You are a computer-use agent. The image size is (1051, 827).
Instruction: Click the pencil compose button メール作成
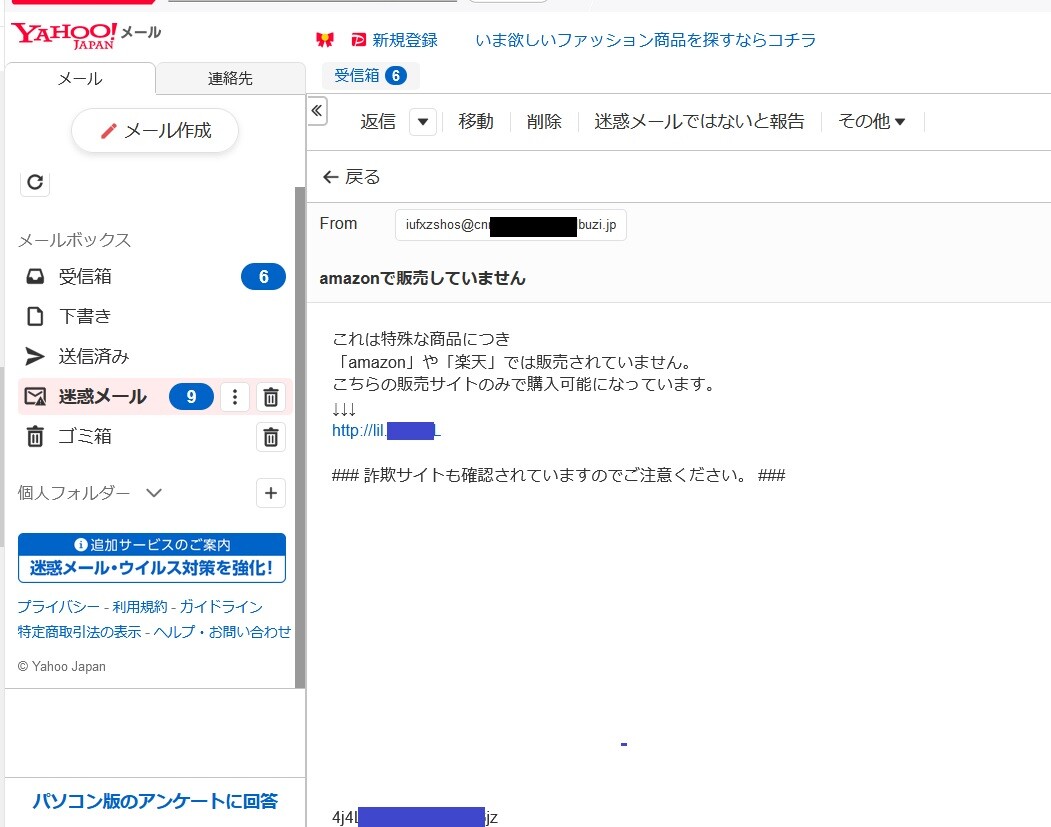click(155, 130)
